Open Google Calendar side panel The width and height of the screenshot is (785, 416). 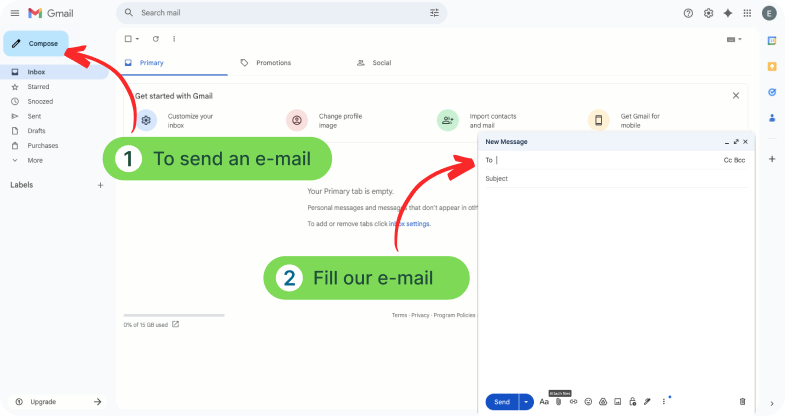pyautogui.click(x=772, y=41)
